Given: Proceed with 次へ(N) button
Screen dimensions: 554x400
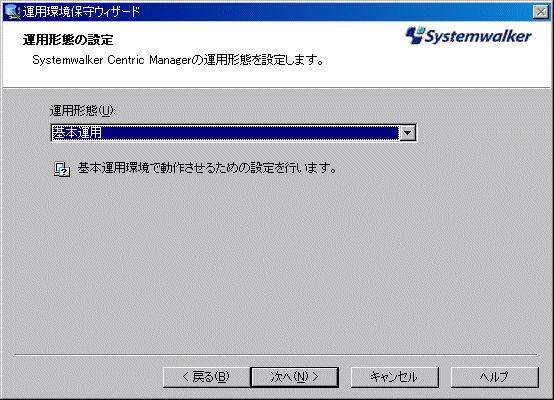Looking at the screenshot, I should tap(294, 377).
